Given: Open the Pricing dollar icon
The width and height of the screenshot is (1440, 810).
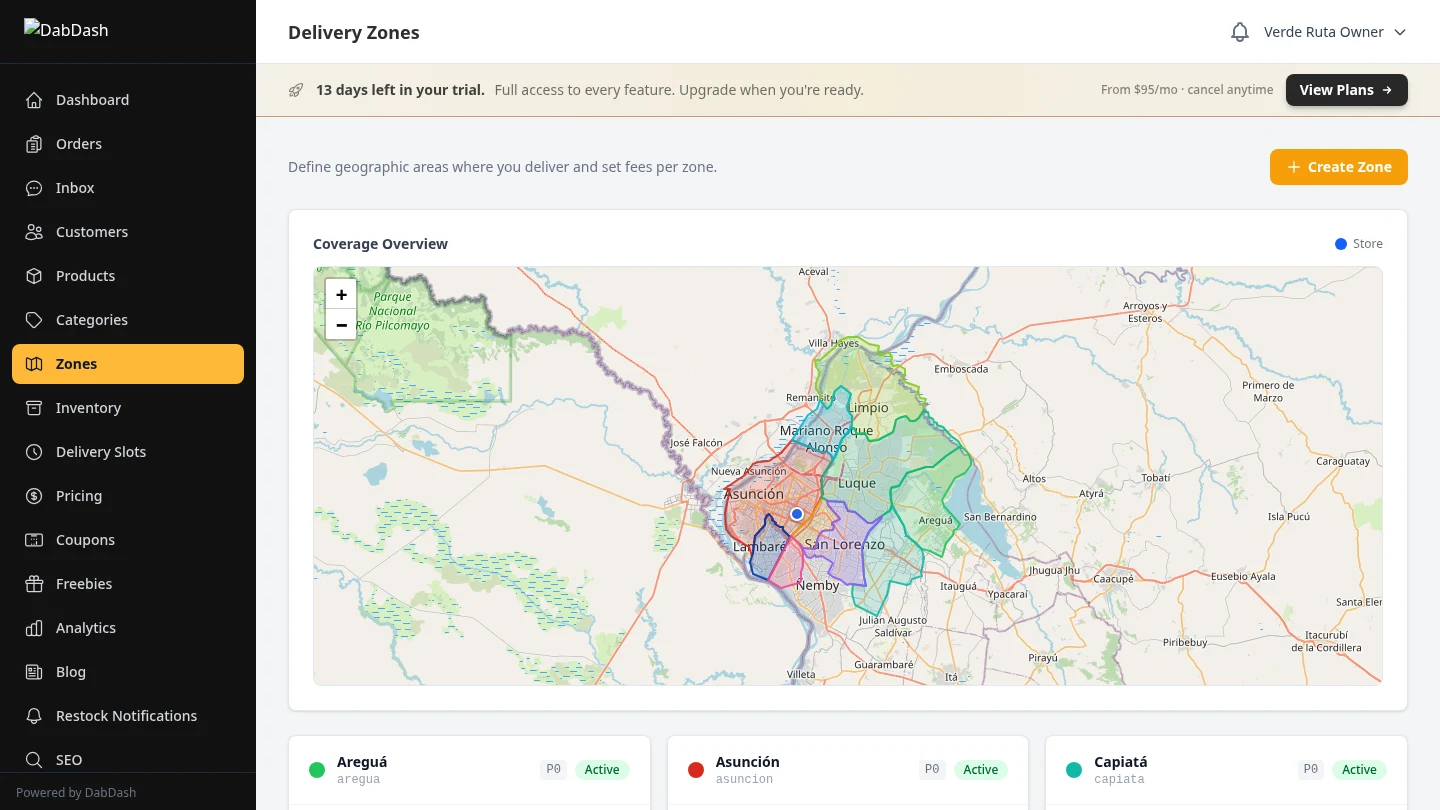Looking at the screenshot, I should 35,496.
